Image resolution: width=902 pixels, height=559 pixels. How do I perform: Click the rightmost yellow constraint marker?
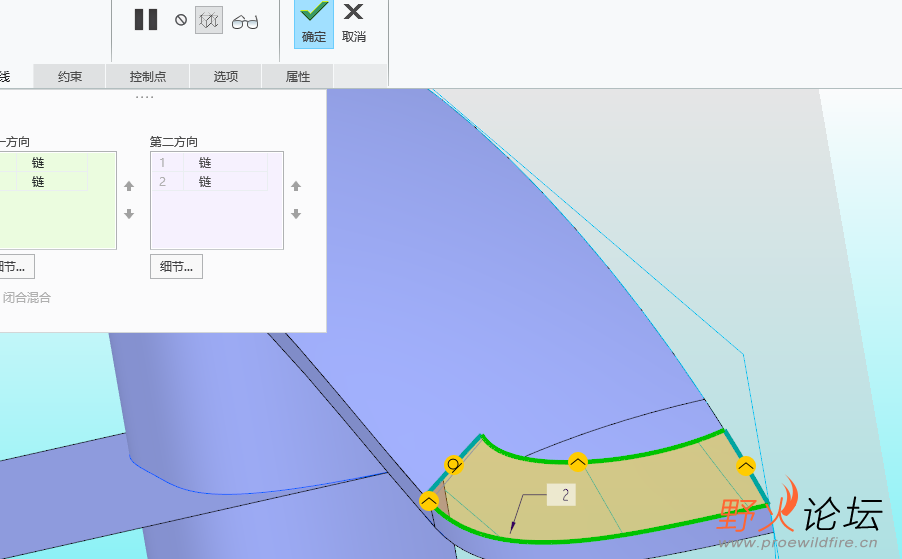coord(746,466)
